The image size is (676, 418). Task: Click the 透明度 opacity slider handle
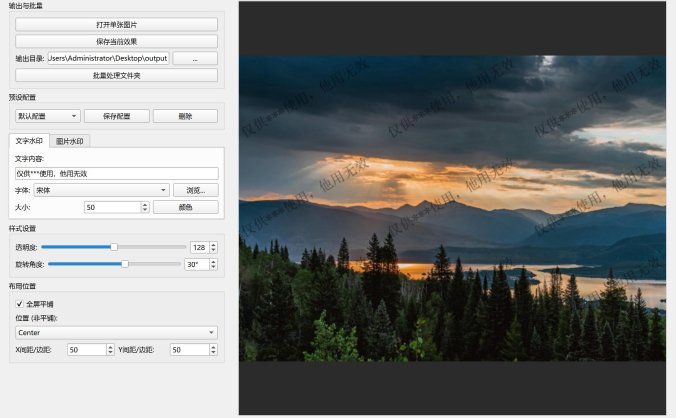114,247
